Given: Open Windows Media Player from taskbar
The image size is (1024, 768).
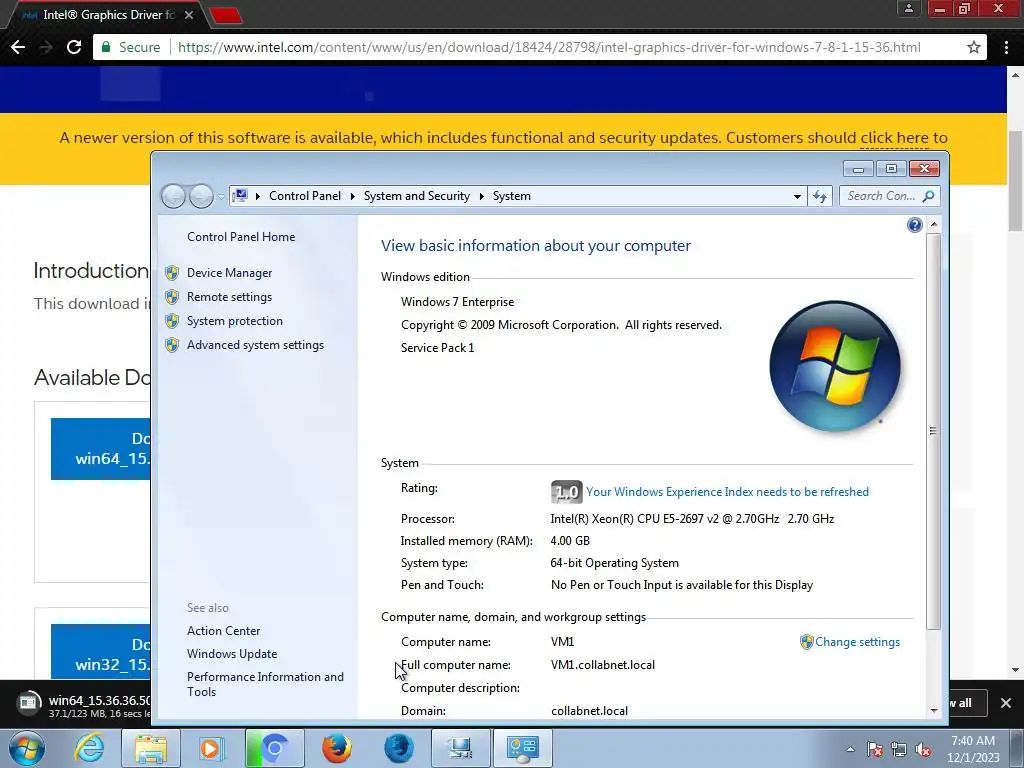Looking at the screenshot, I should 210,748.
